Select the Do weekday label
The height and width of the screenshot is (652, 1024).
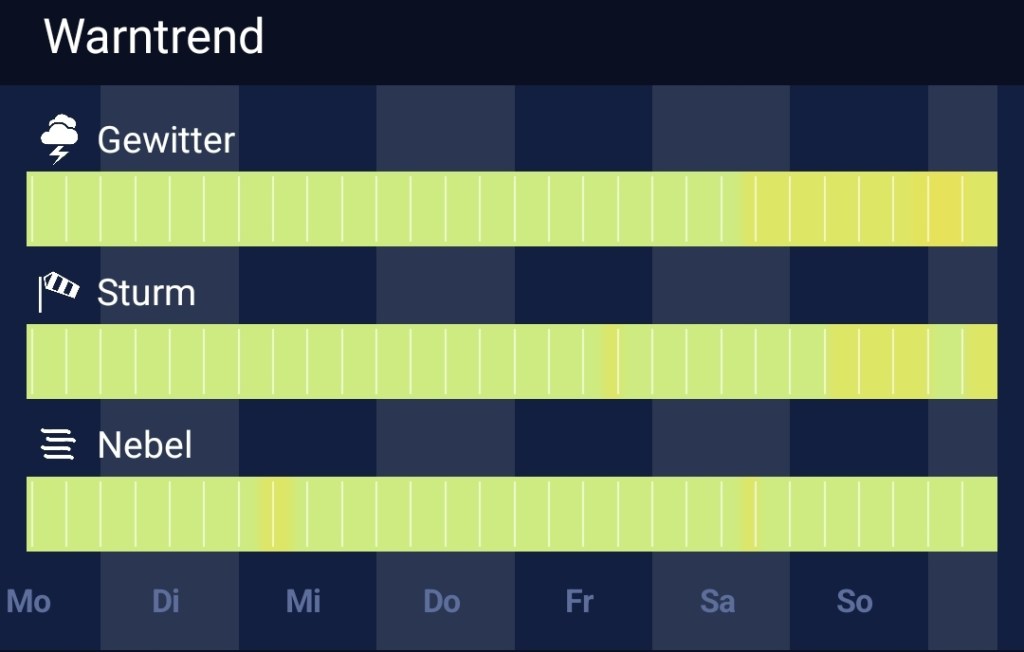pos(442,601)
